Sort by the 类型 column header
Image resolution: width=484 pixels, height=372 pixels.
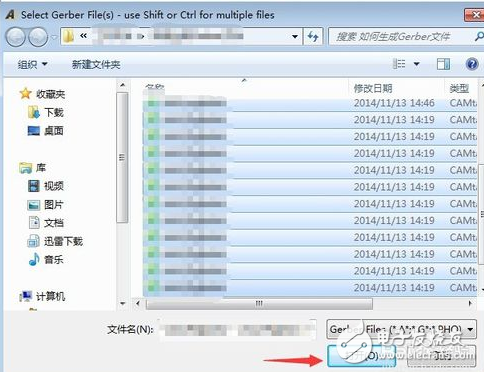459,88
